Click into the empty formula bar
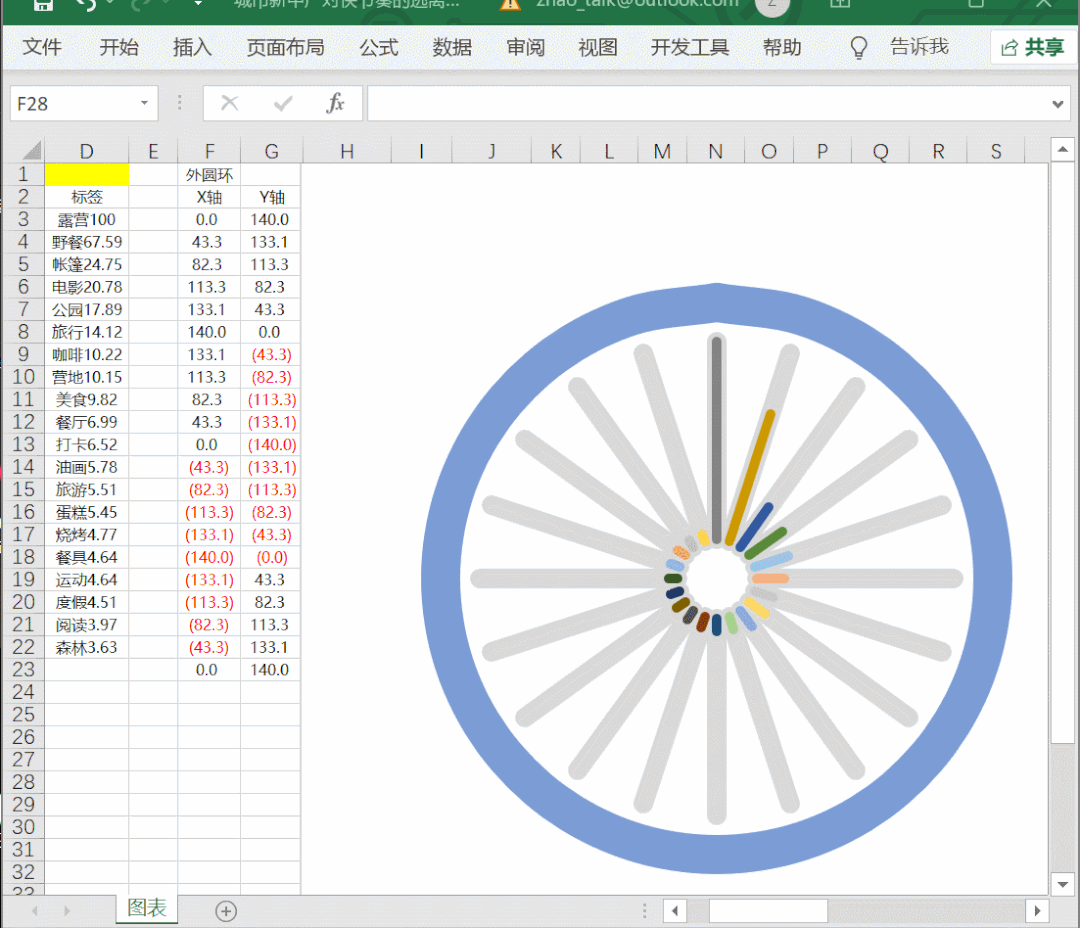Screen dimensions: 1080x928 (708, 103)
